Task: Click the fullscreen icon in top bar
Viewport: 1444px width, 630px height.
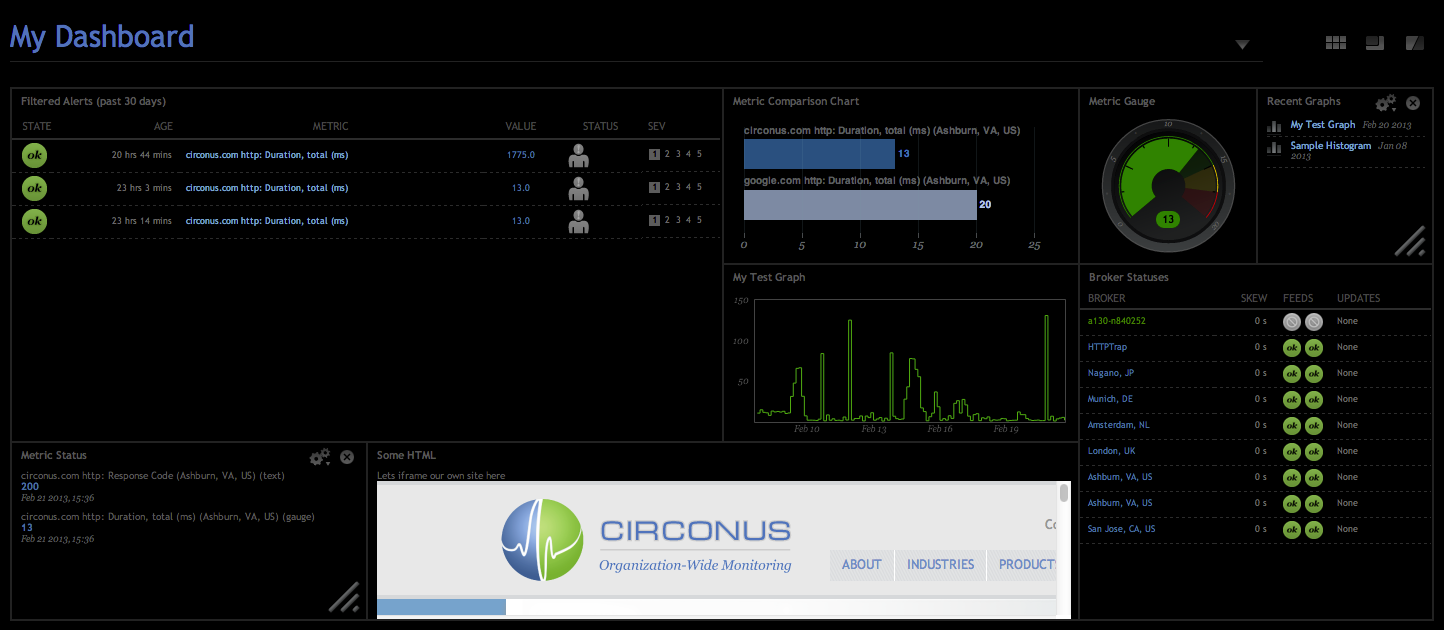Action: tap(1375, 42)
